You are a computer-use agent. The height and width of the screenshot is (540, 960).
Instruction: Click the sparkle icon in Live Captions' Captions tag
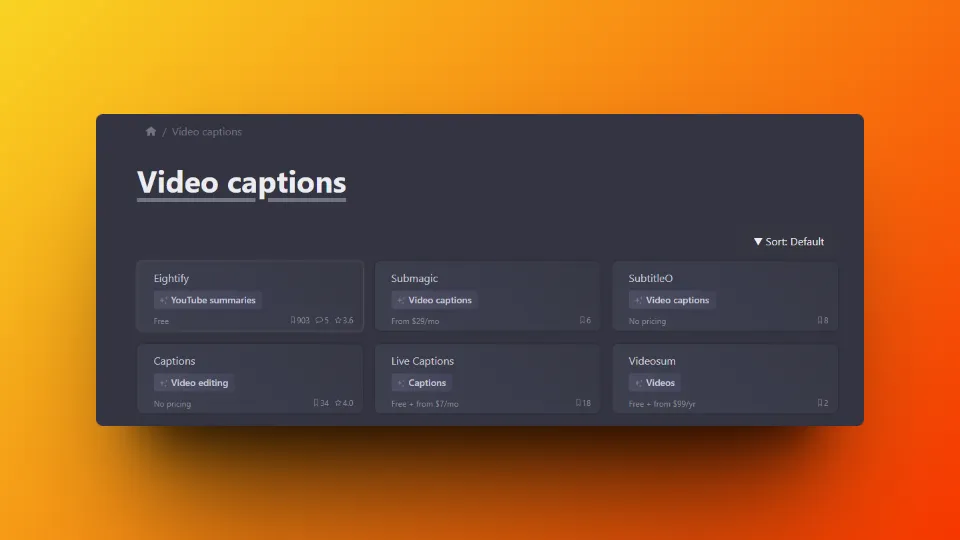click(x=401, y=383)
